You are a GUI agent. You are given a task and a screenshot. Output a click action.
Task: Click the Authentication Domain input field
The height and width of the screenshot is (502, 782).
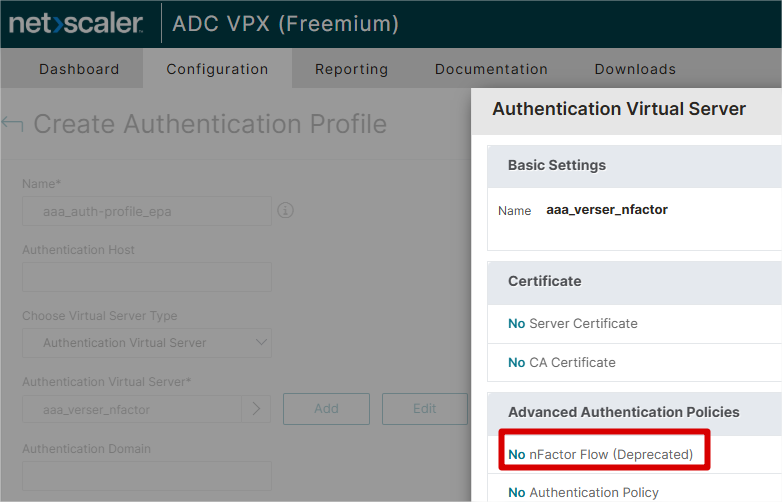147,476
